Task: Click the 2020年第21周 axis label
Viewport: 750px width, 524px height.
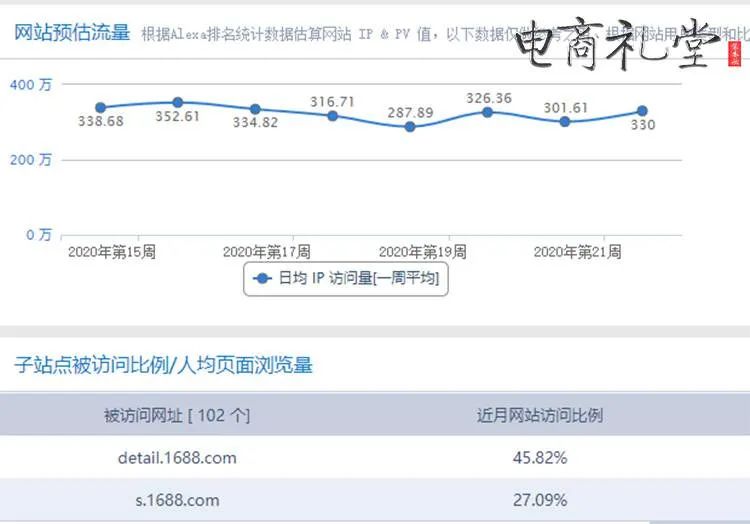Action: click(578, 251)
